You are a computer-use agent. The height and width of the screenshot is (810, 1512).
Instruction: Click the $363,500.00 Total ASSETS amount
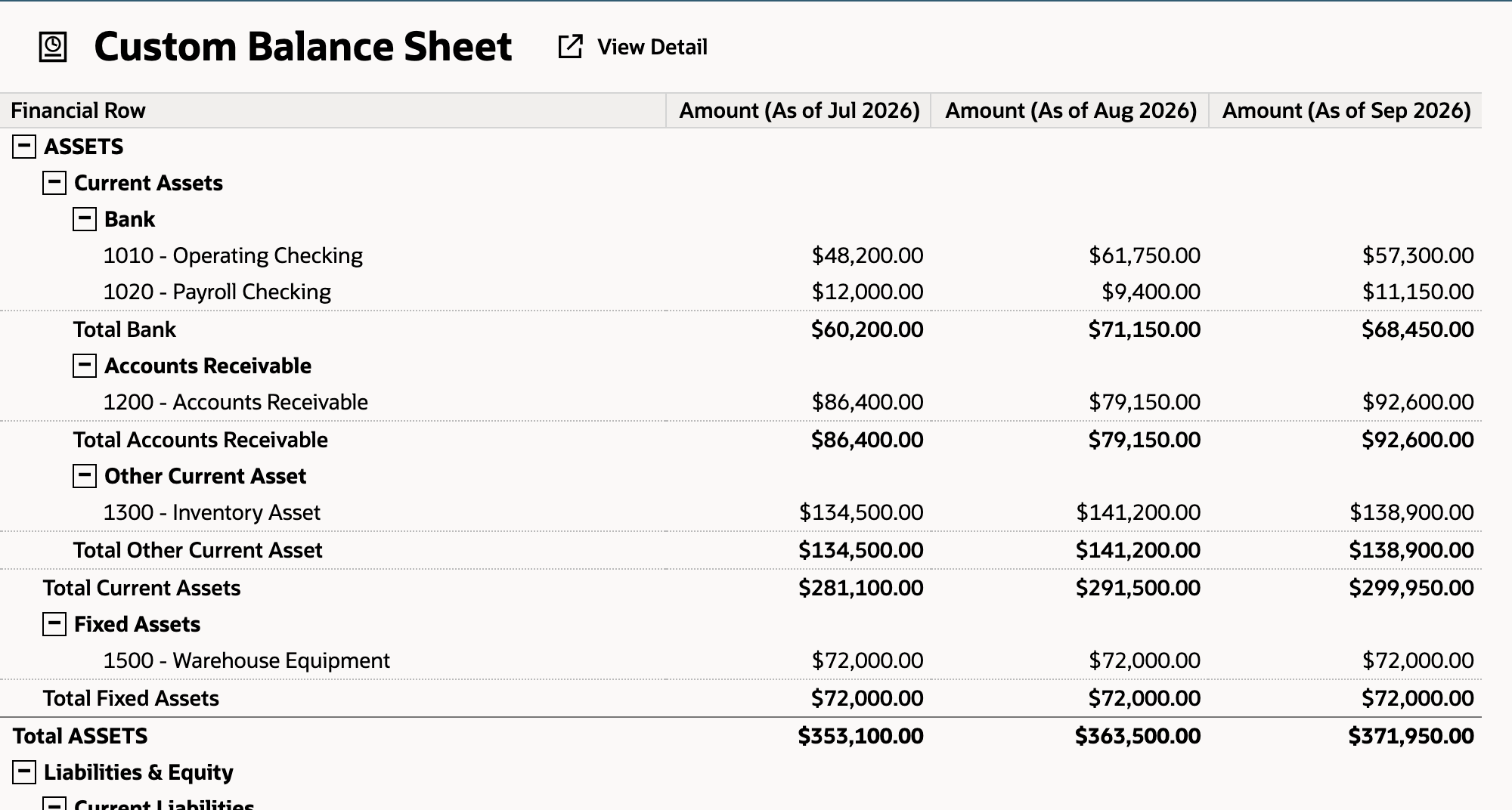point(1139,736)
